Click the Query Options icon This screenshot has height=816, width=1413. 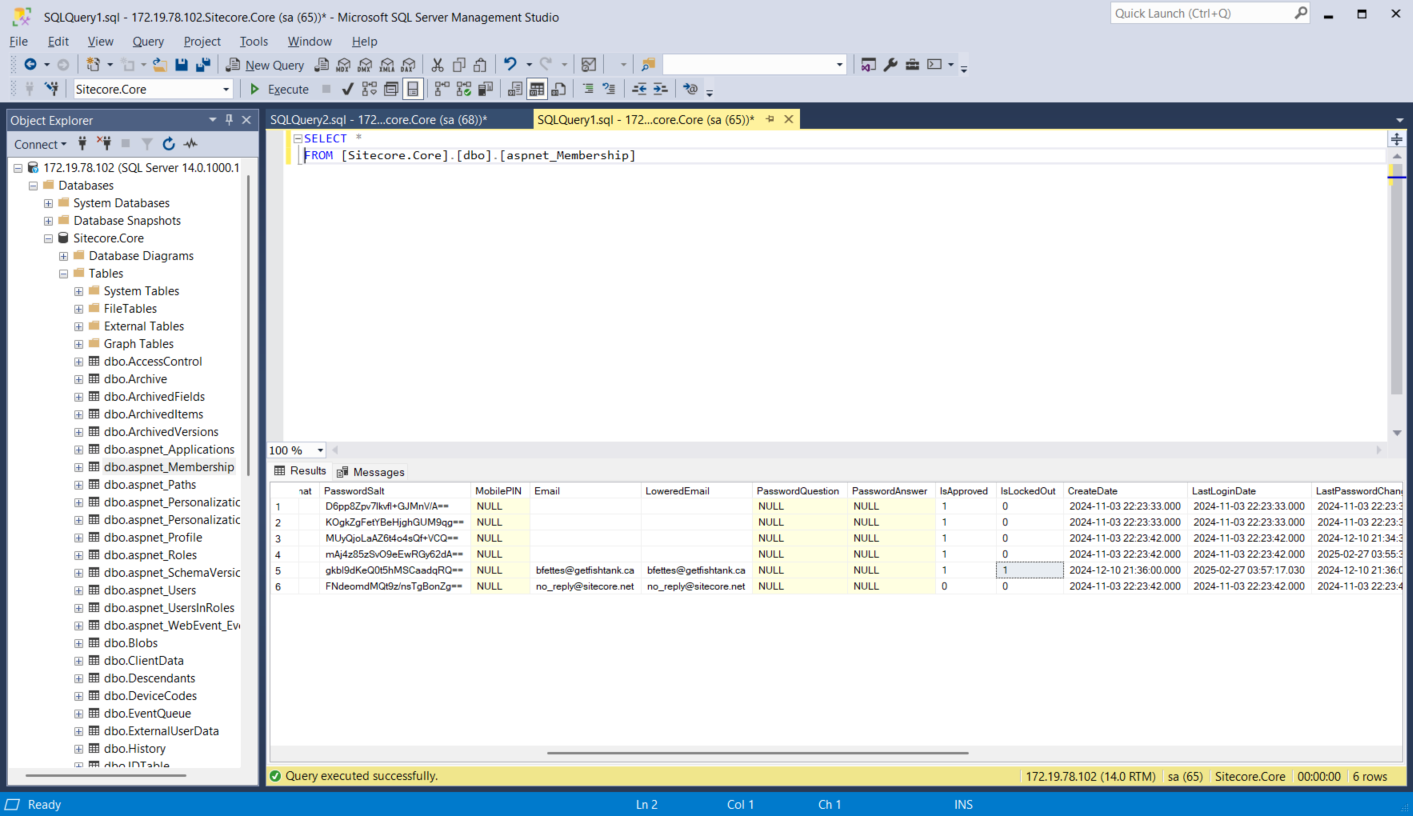coord(391,89)
